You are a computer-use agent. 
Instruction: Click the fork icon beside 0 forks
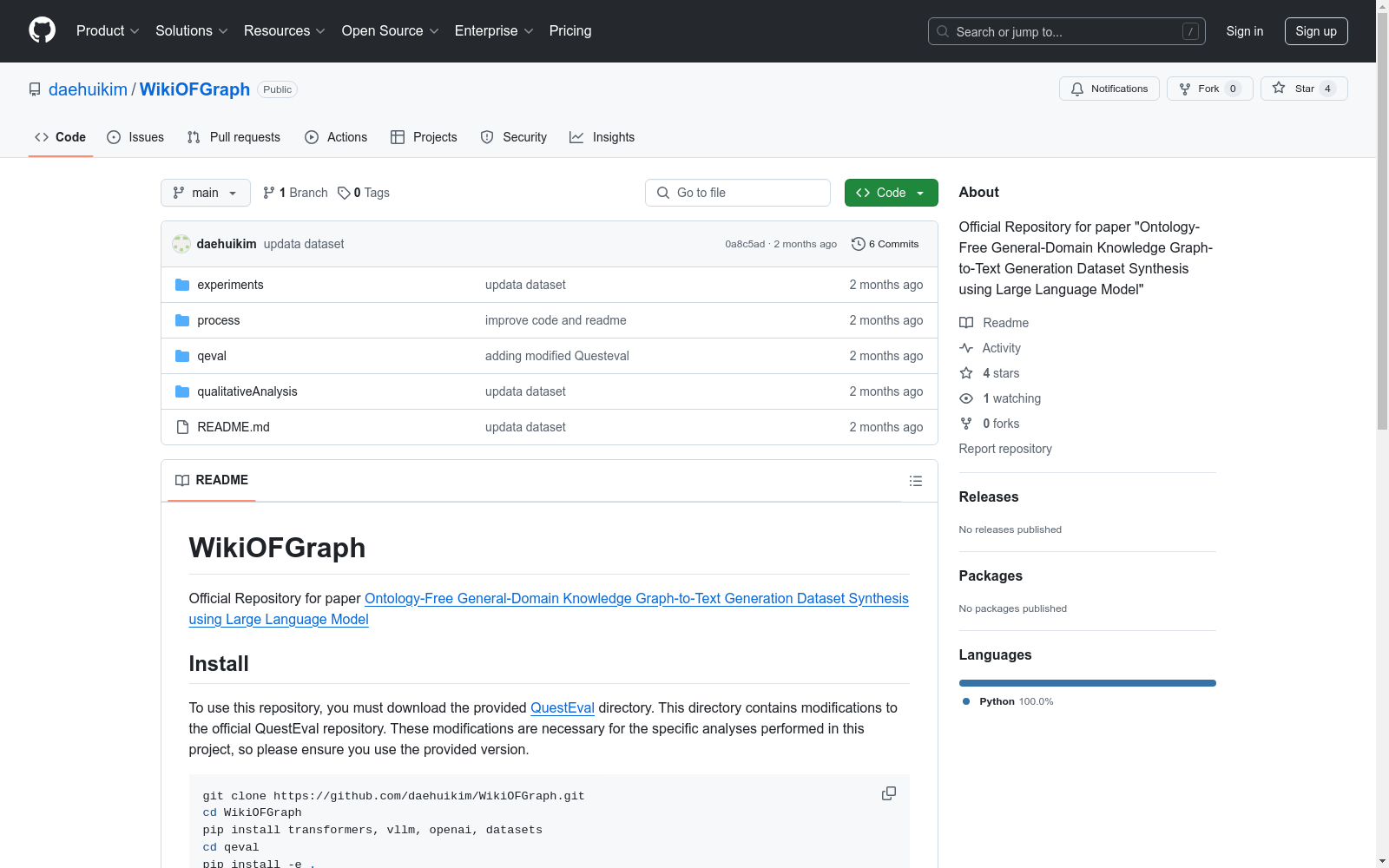point(966,424)
